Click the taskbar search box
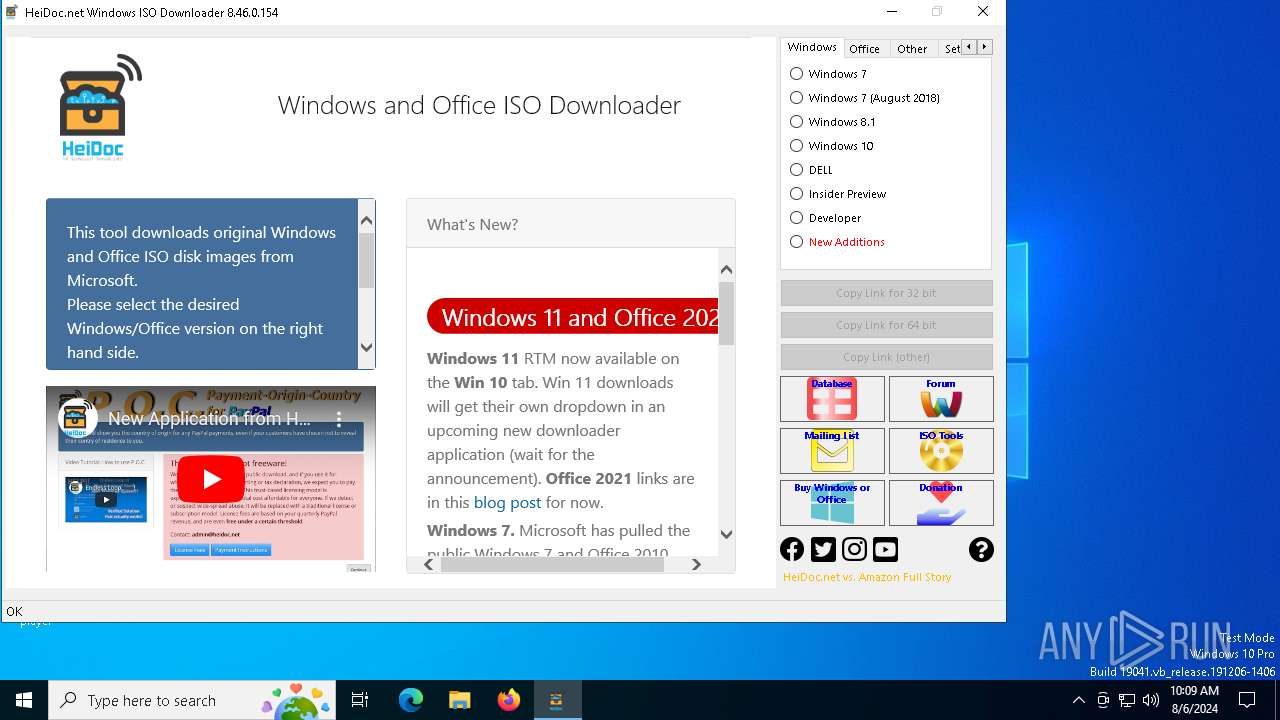 (192, 700)
